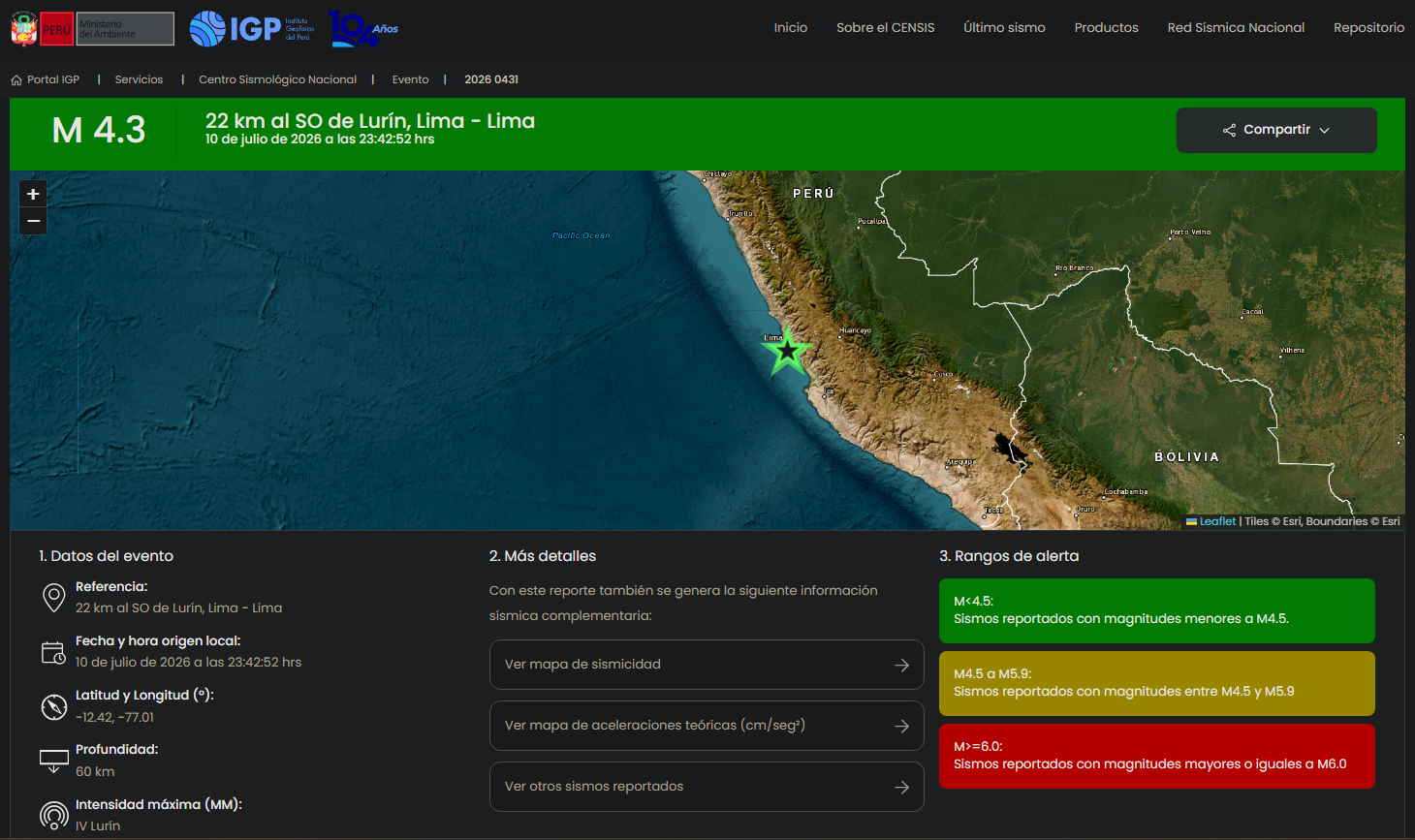Click the red M>=6.0 alert box
This screenshot has width=1415, height=840.
[x=1157, y=756]
